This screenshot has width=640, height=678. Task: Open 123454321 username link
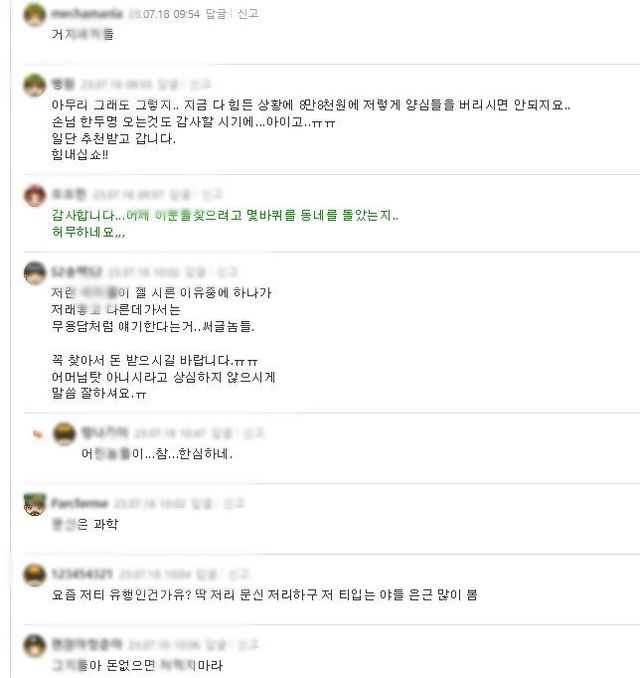click(x=82, y=574)
